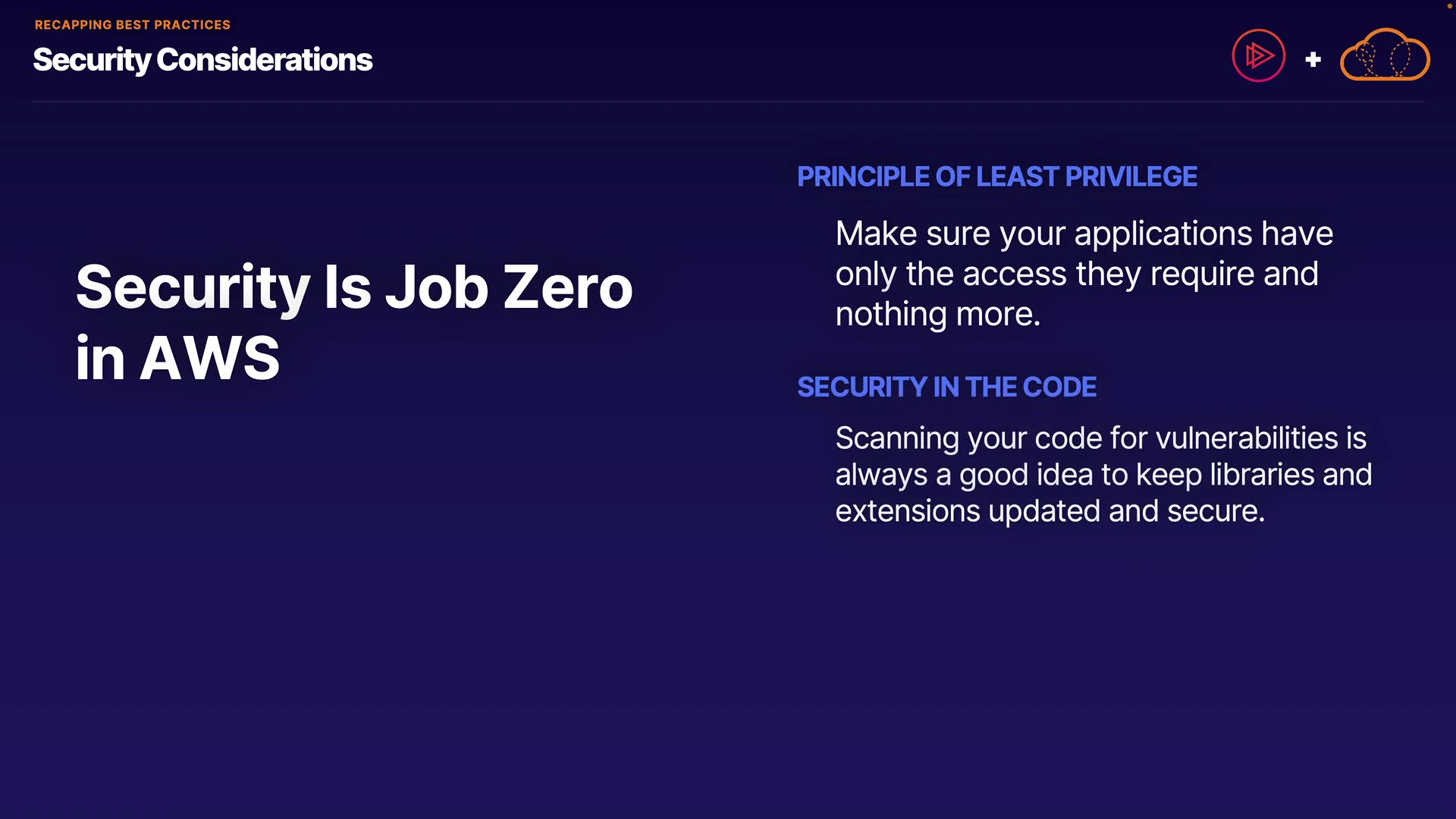
Task: Click the tiny orange dot indicator in corner
Action: click(1449, 5)
